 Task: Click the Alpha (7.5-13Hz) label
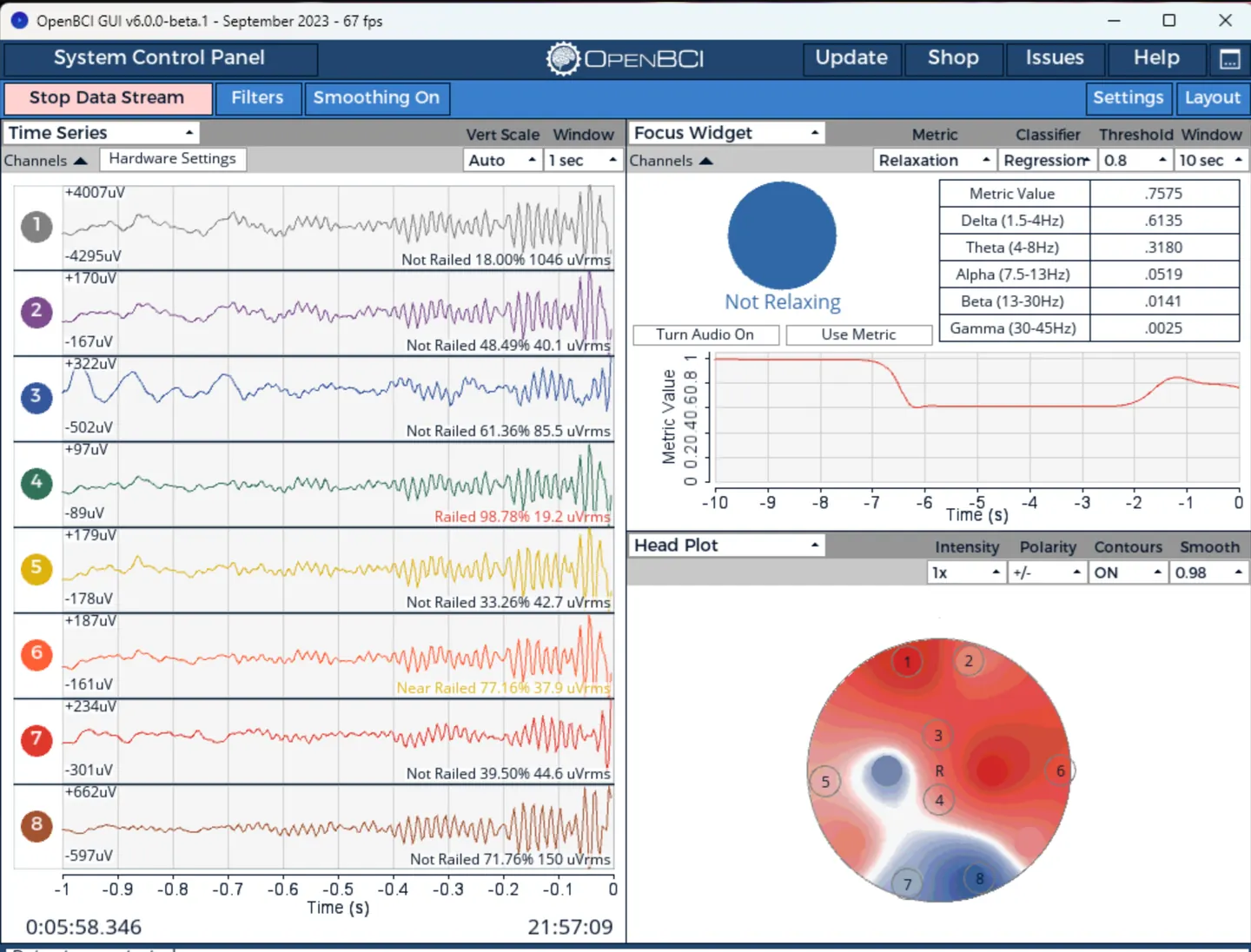tap(1013, 274)
